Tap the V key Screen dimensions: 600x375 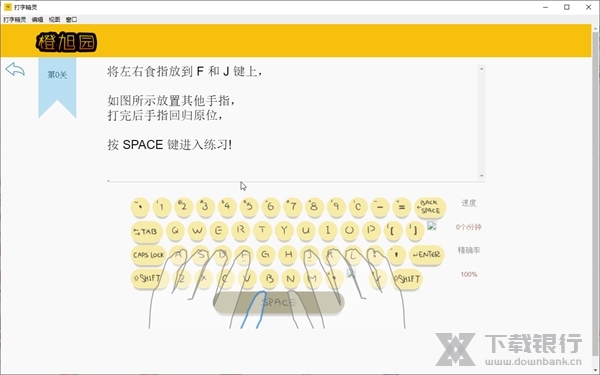click(x=248, y=278)
